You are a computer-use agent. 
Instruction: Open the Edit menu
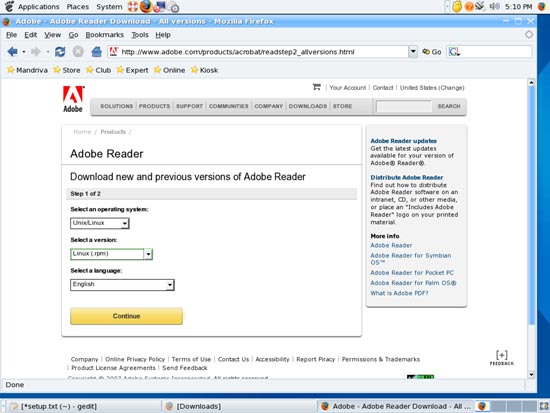pyautogui.click(x=31, y=35)
